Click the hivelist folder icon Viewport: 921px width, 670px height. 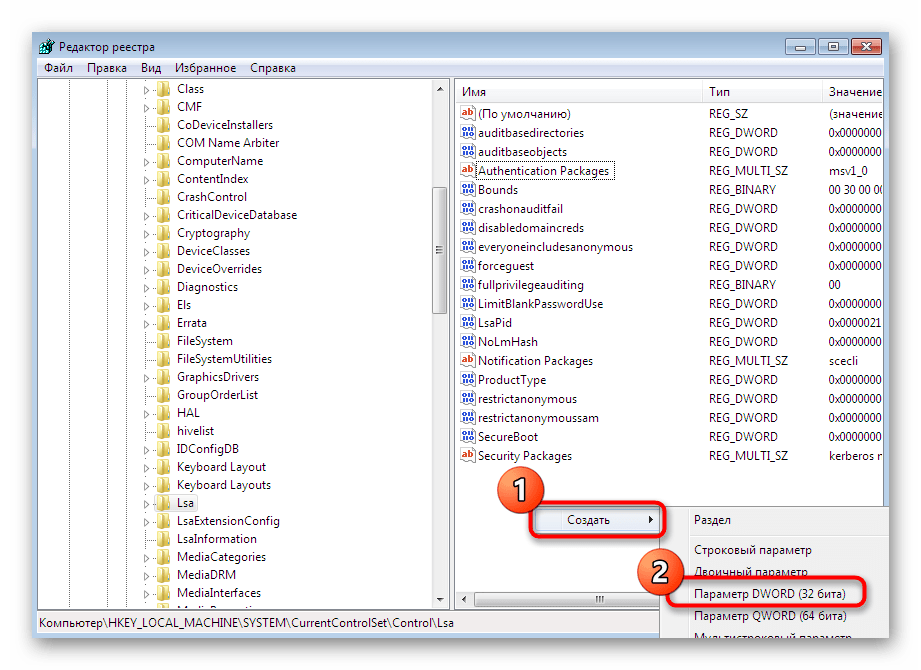(x=163, y=431)
